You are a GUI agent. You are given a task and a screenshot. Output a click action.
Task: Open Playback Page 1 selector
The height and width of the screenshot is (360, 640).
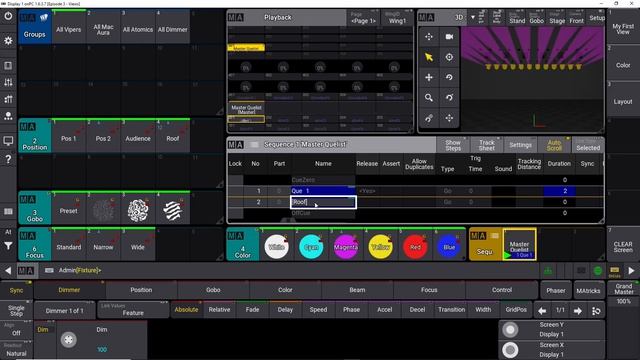363,18
